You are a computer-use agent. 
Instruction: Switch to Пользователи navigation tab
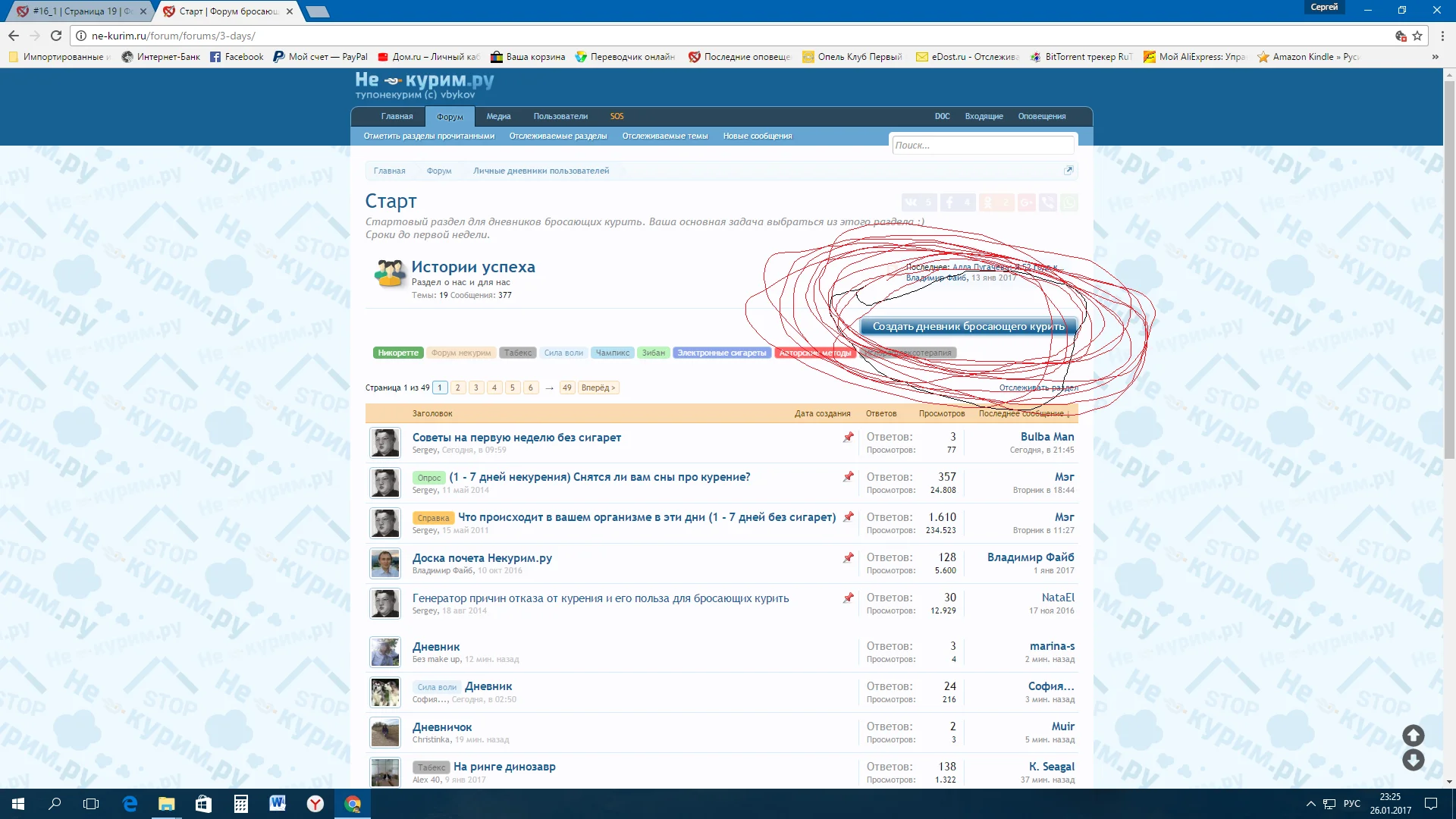point(560,117)
